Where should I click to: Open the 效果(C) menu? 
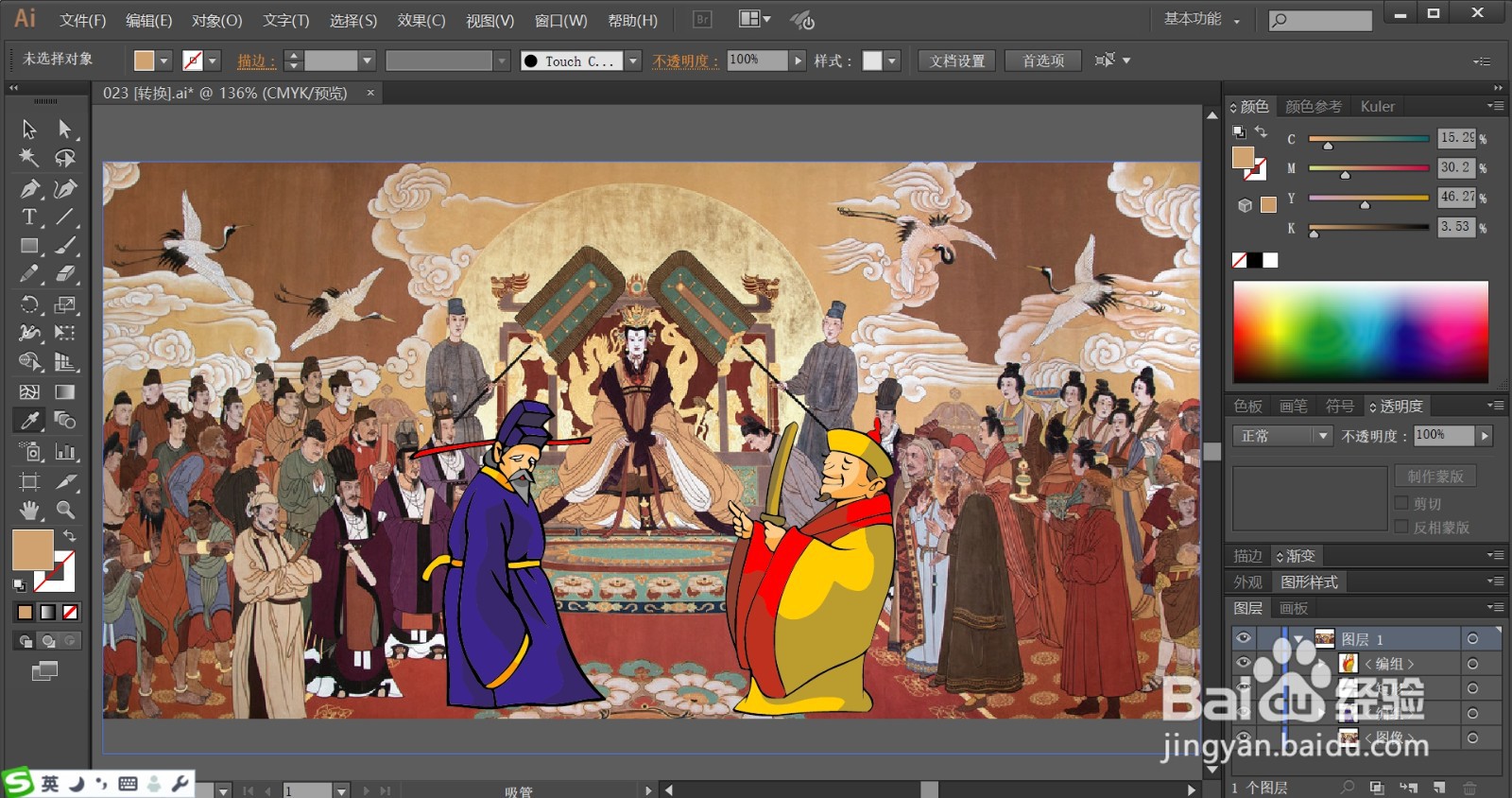[421, 20]
